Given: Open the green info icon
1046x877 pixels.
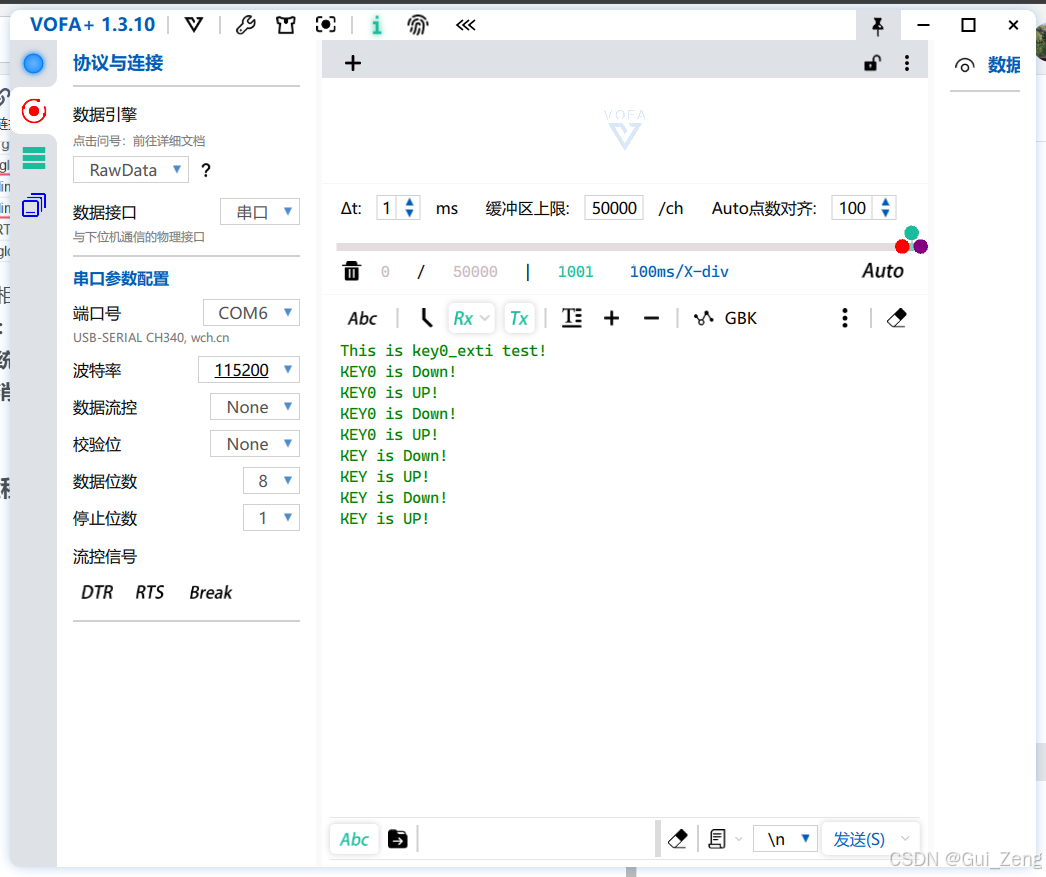Looking at the screenshot, I should pyautogui.click(x=377, y=25).
